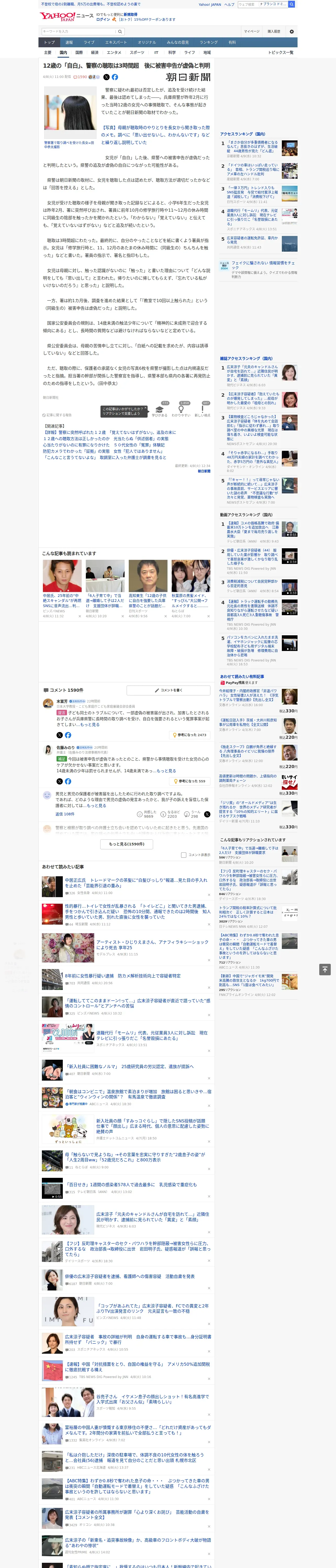The image size is (336, 1568).
Task: Click the keyword search magnifier button
Action: point(120,32)
